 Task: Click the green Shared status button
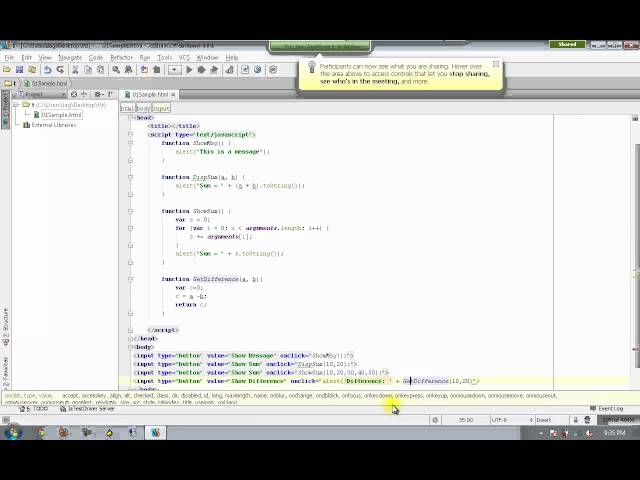point(567,44)
